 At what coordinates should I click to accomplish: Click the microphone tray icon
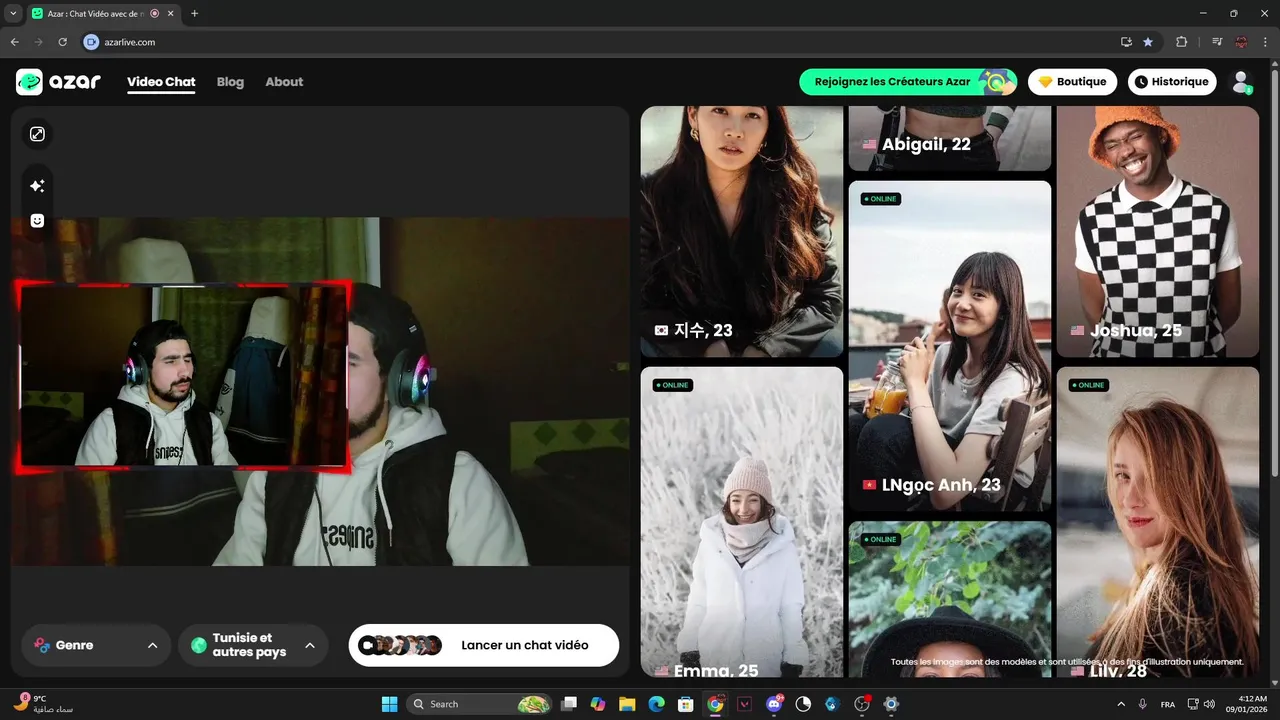(1143, 704)
